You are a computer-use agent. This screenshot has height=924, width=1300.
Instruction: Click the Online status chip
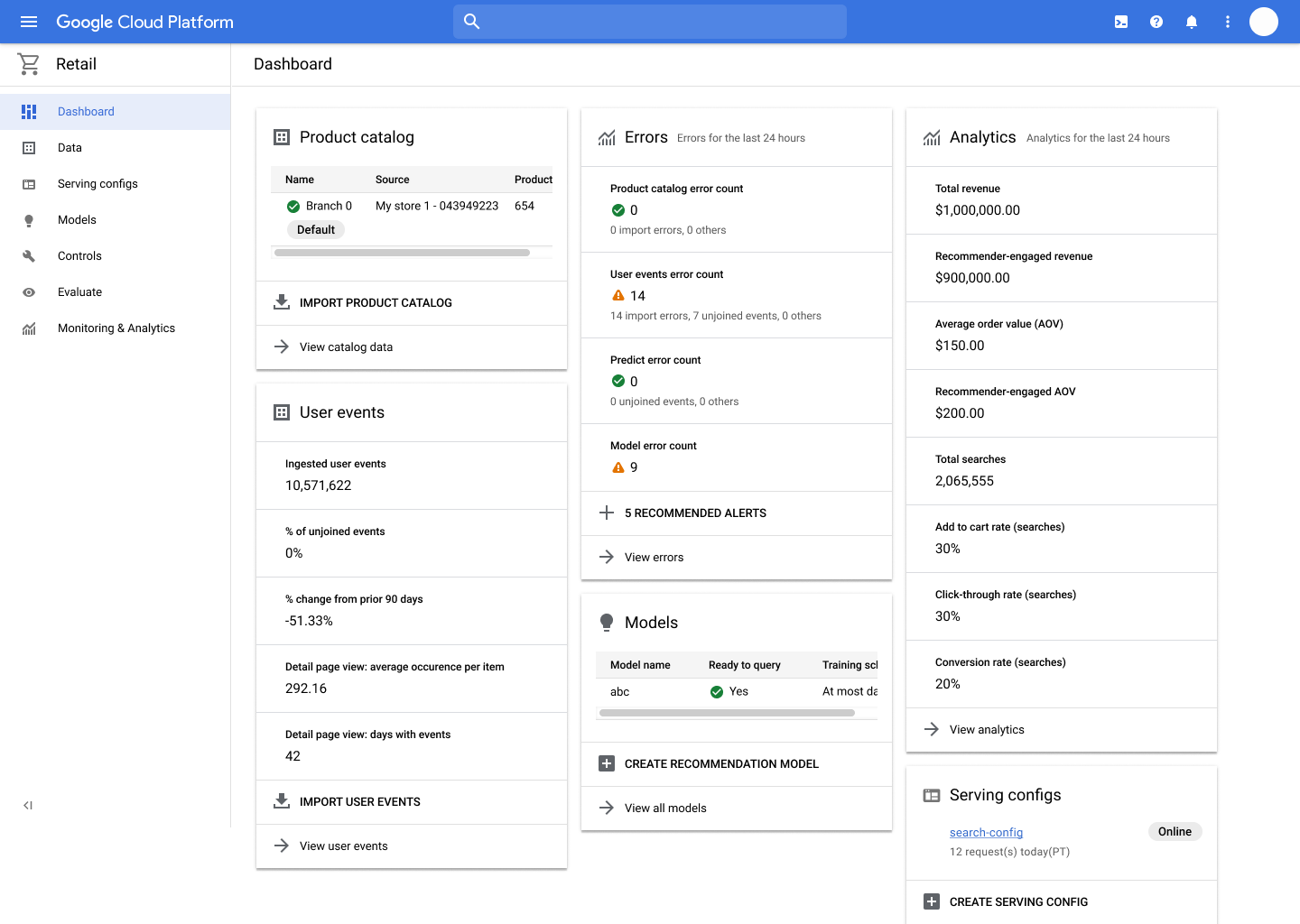coord(1175,832)
